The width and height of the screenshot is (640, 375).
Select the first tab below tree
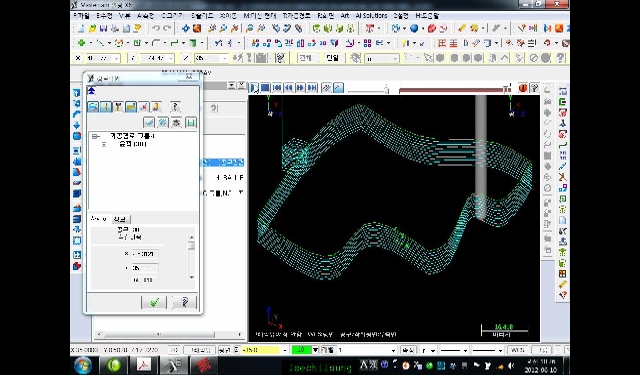point(99,219)
